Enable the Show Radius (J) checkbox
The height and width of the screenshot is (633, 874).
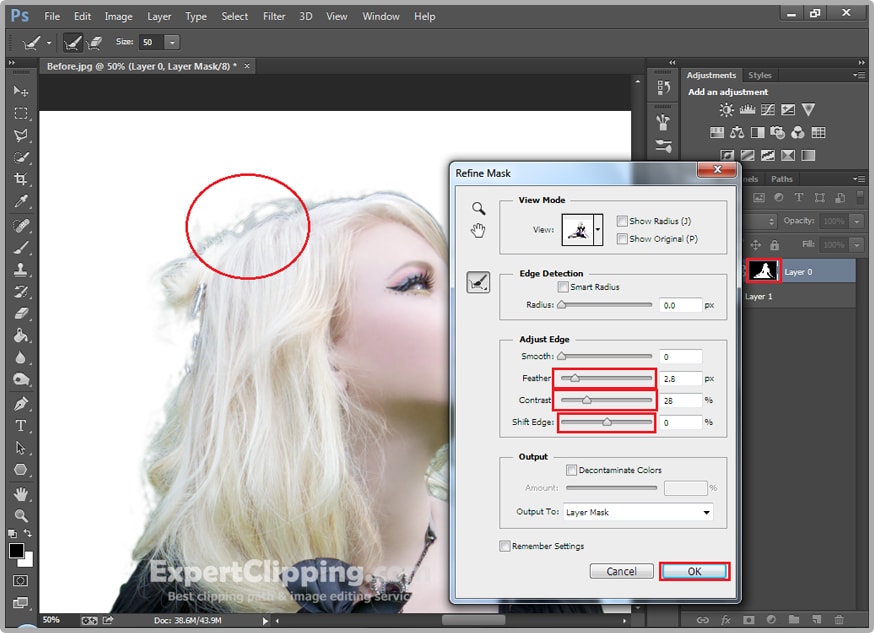coord(622,221)
